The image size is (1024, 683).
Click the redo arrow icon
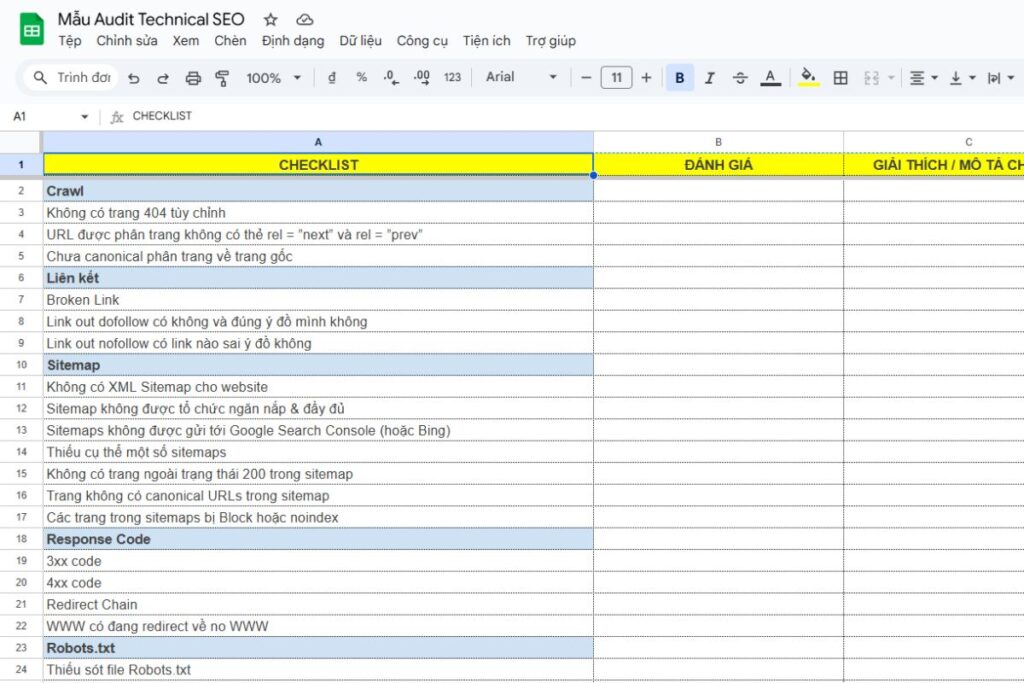point(163,78)
